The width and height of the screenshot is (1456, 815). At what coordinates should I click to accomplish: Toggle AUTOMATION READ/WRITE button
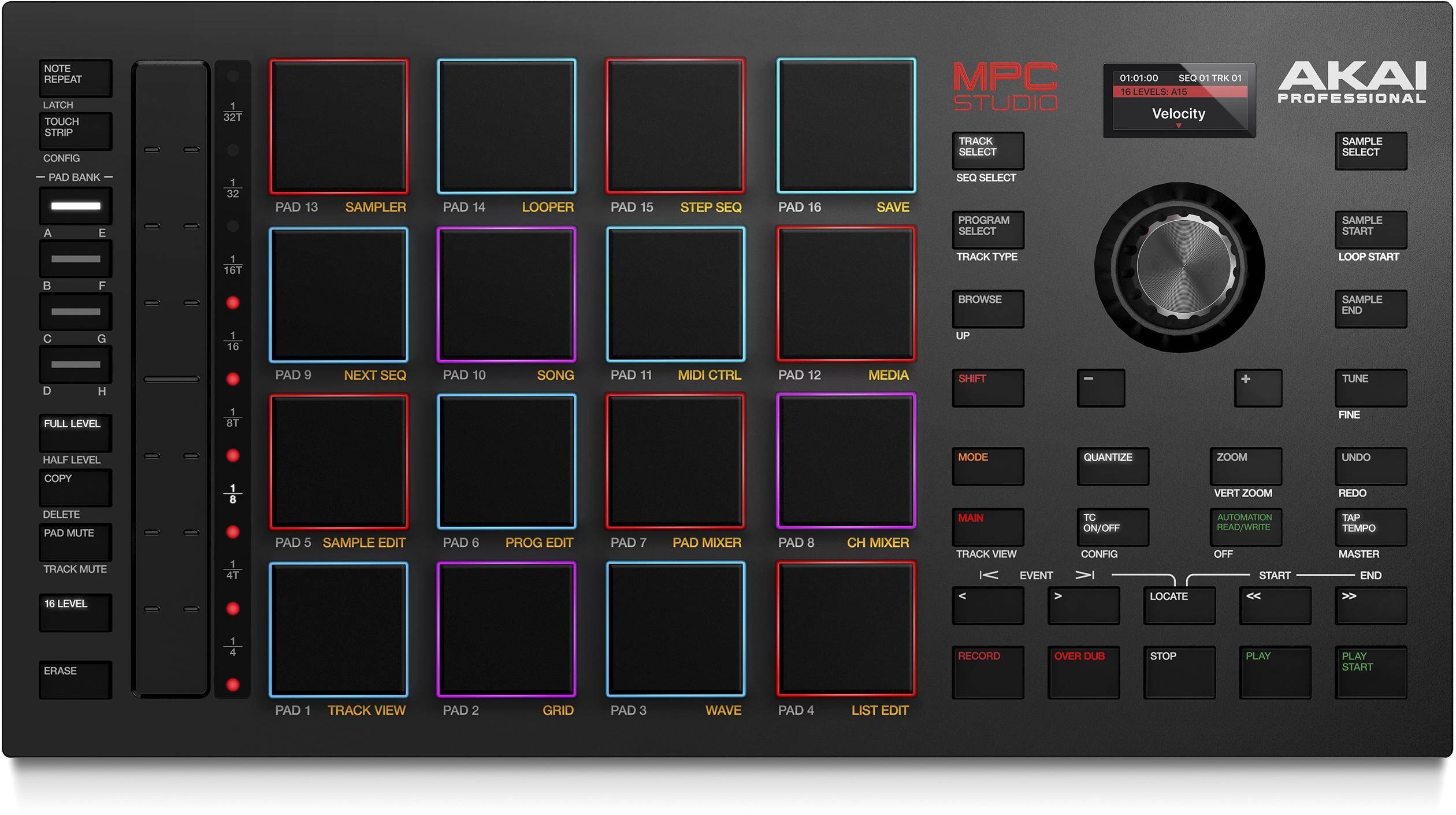pos(1246,527)
